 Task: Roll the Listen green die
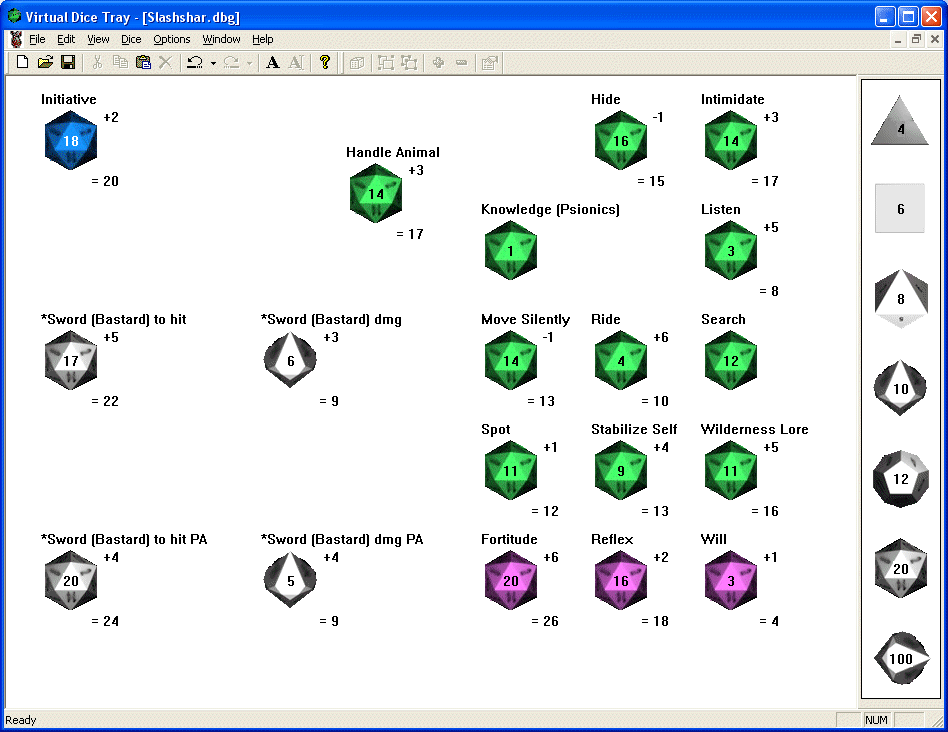731,250
